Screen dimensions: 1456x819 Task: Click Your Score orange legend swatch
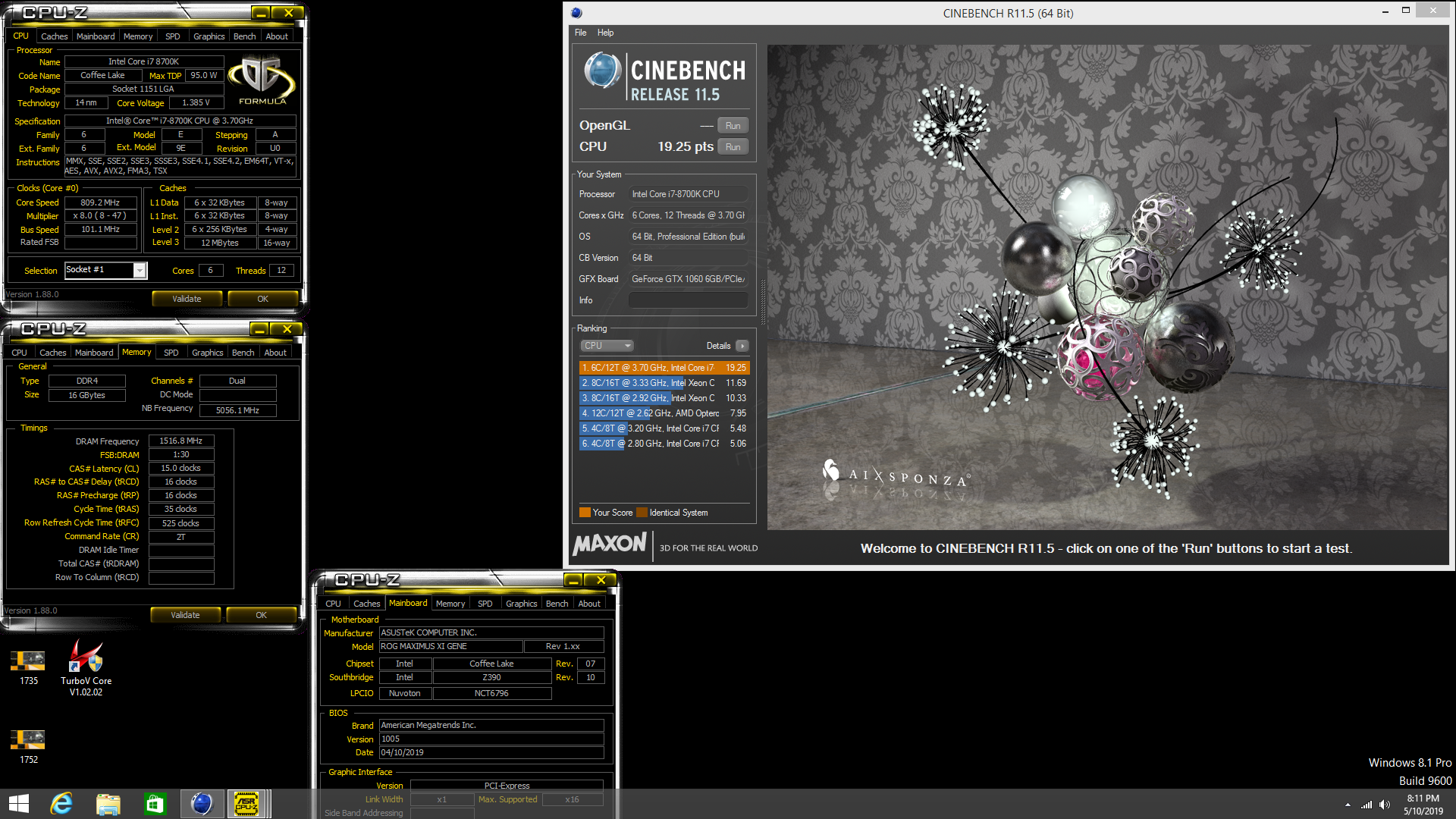click(585, 513)
